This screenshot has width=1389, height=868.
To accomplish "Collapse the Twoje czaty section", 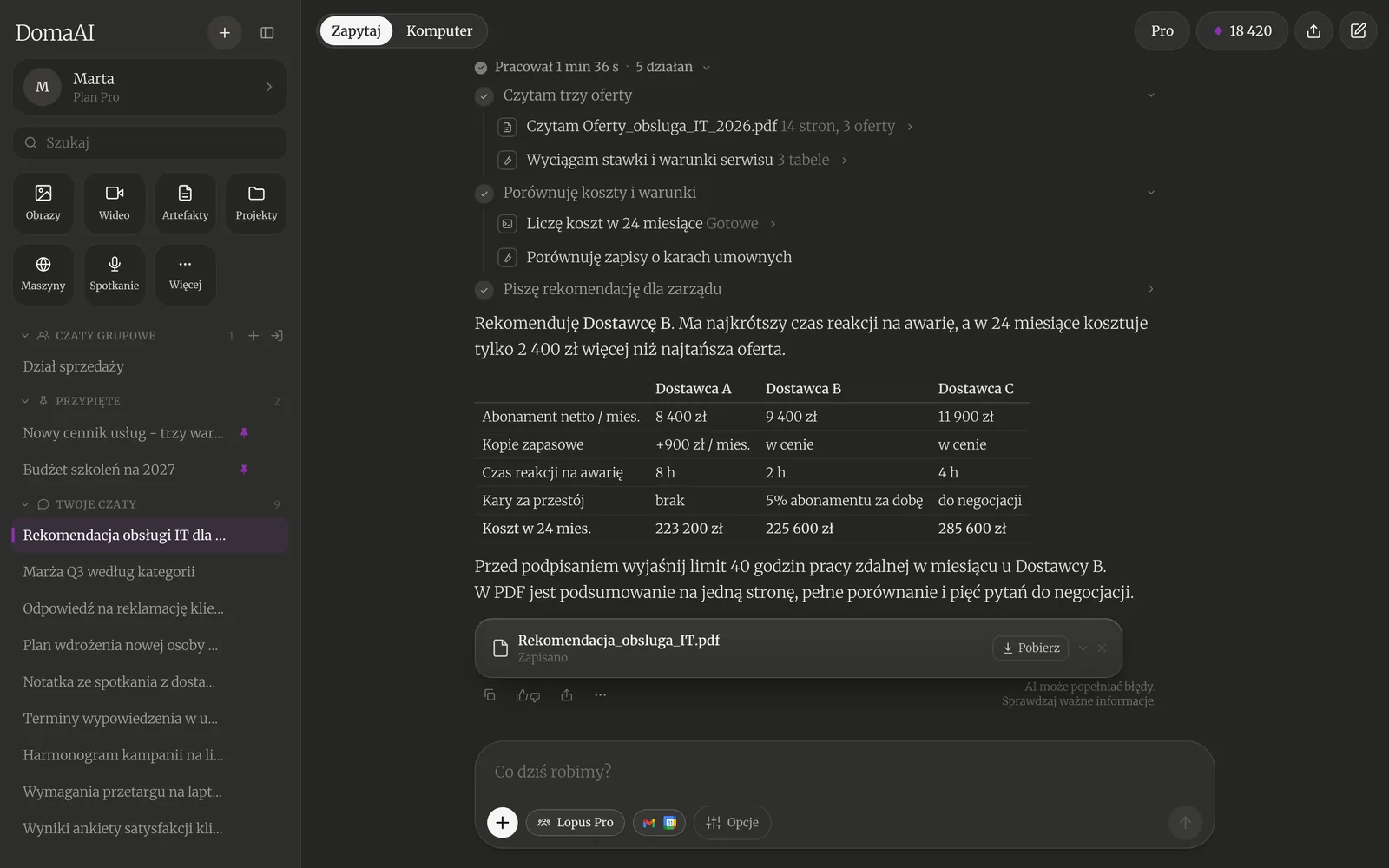I will [25, 504].
